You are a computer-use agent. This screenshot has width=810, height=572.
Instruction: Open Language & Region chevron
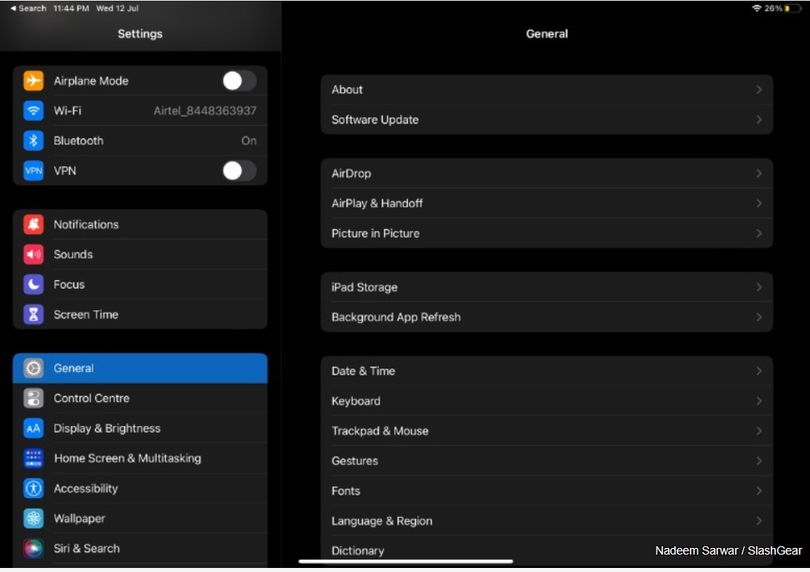(x=759, y=521)
